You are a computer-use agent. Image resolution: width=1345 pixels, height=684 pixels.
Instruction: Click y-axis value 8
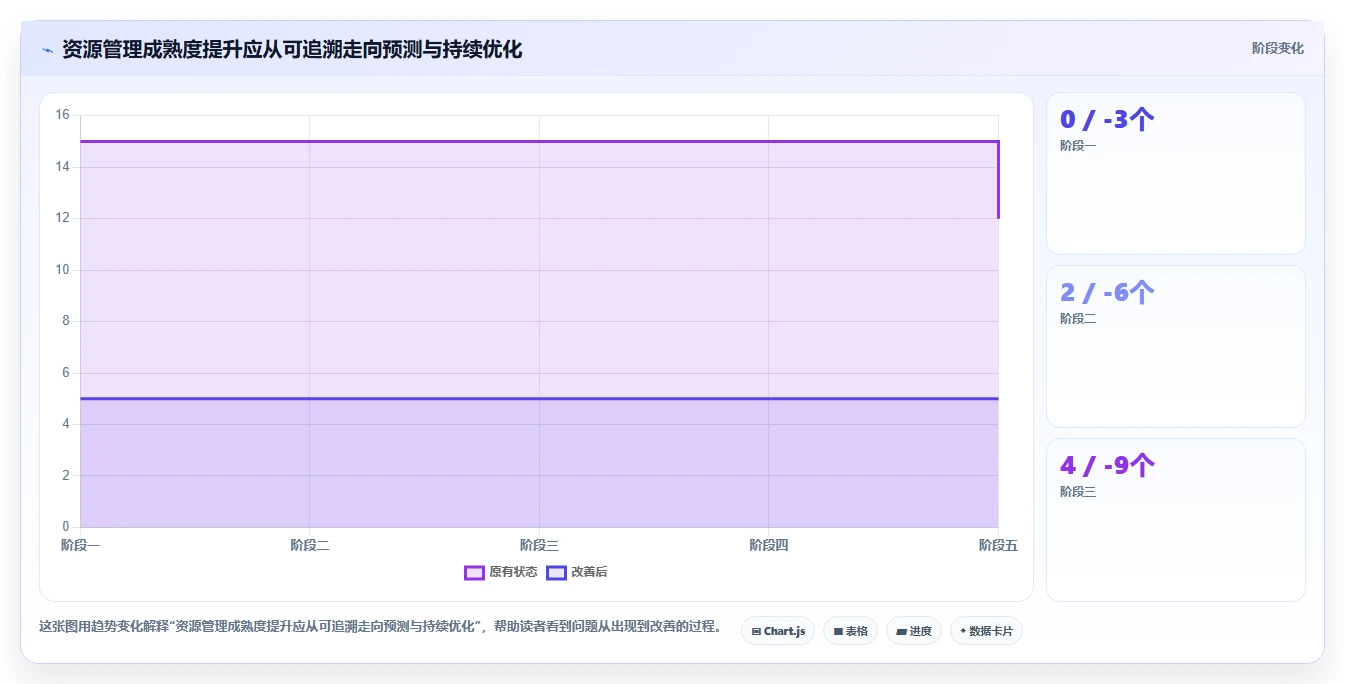tap(65, 321)
